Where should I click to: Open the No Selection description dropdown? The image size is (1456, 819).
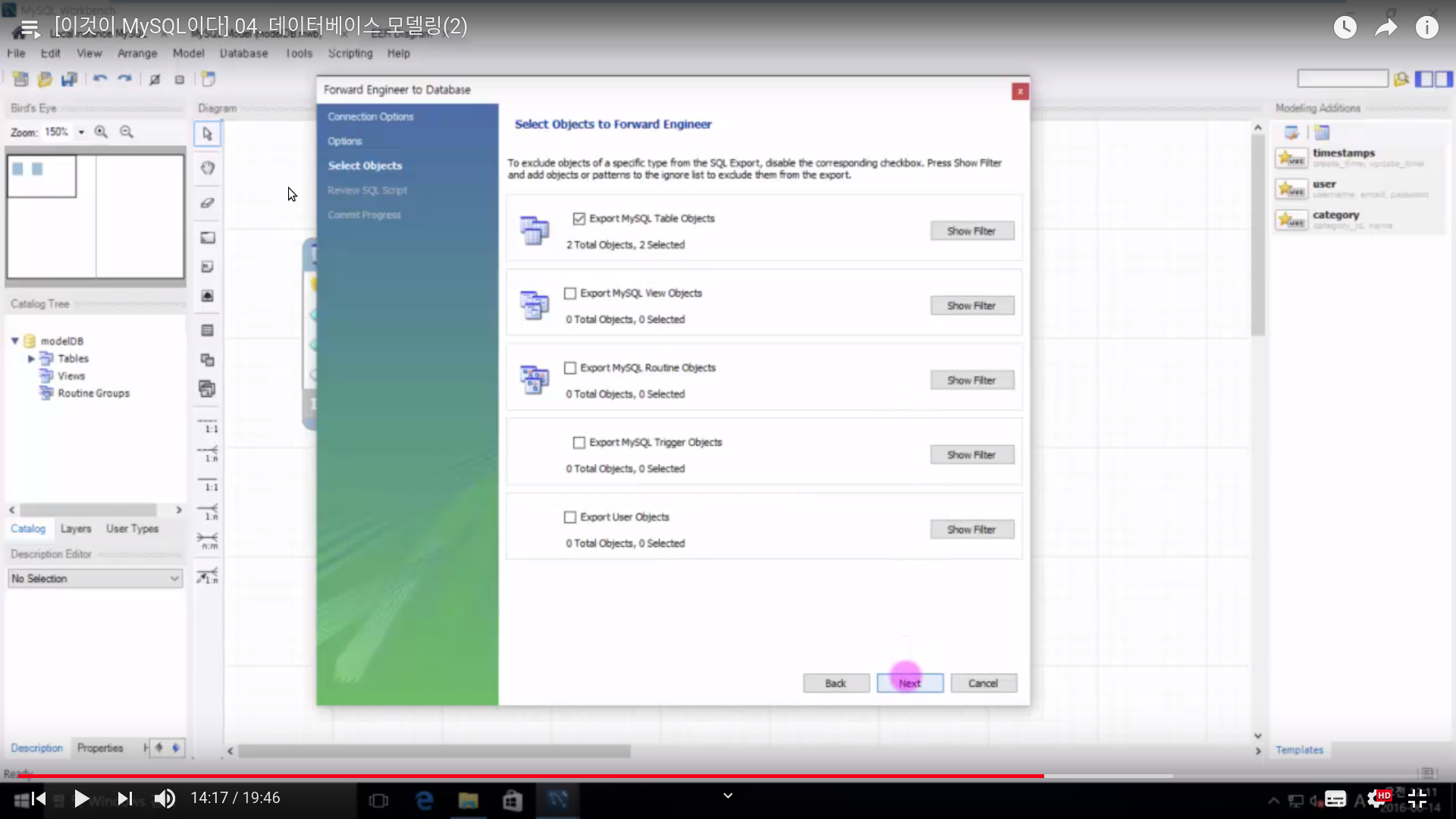point(96,579)
